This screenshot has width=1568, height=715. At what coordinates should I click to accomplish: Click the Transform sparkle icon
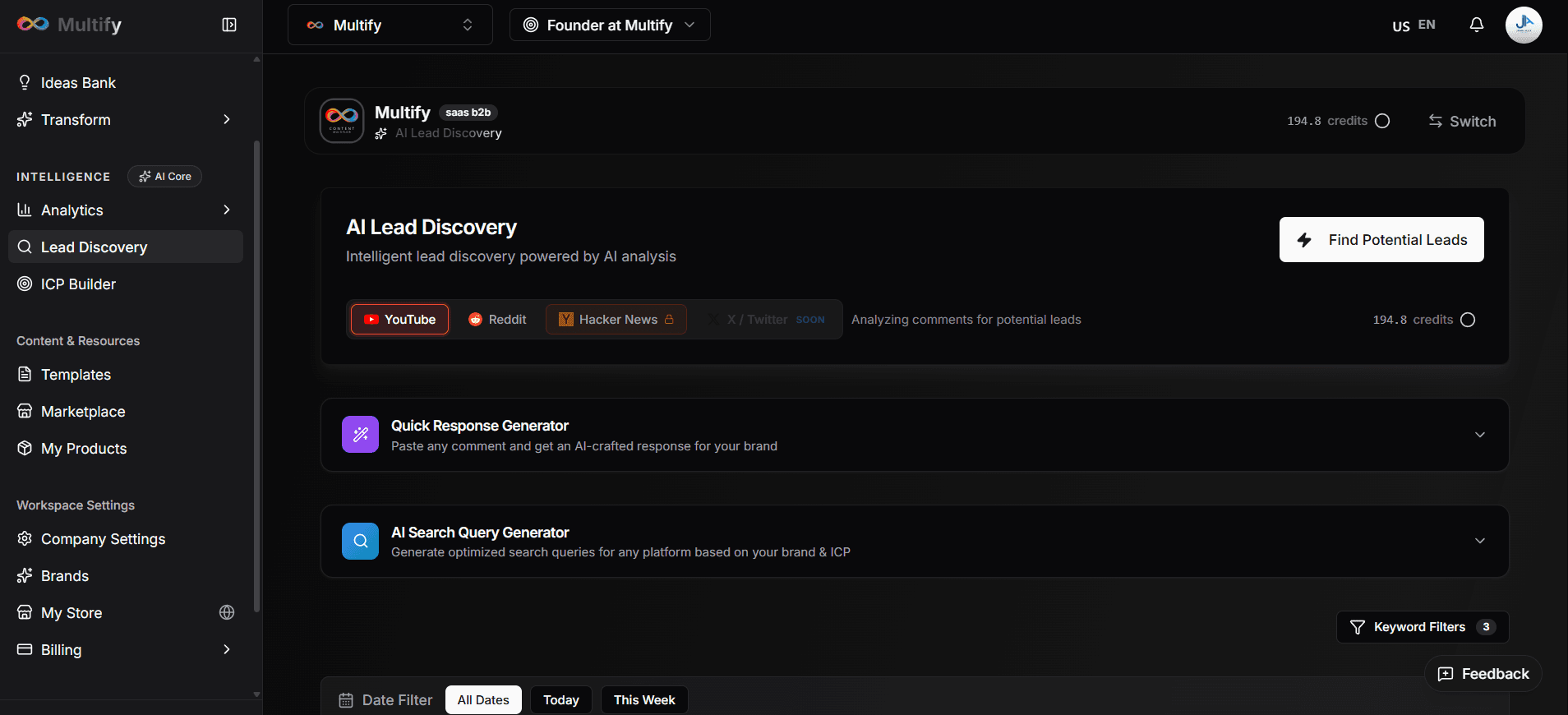coord(25,119)
